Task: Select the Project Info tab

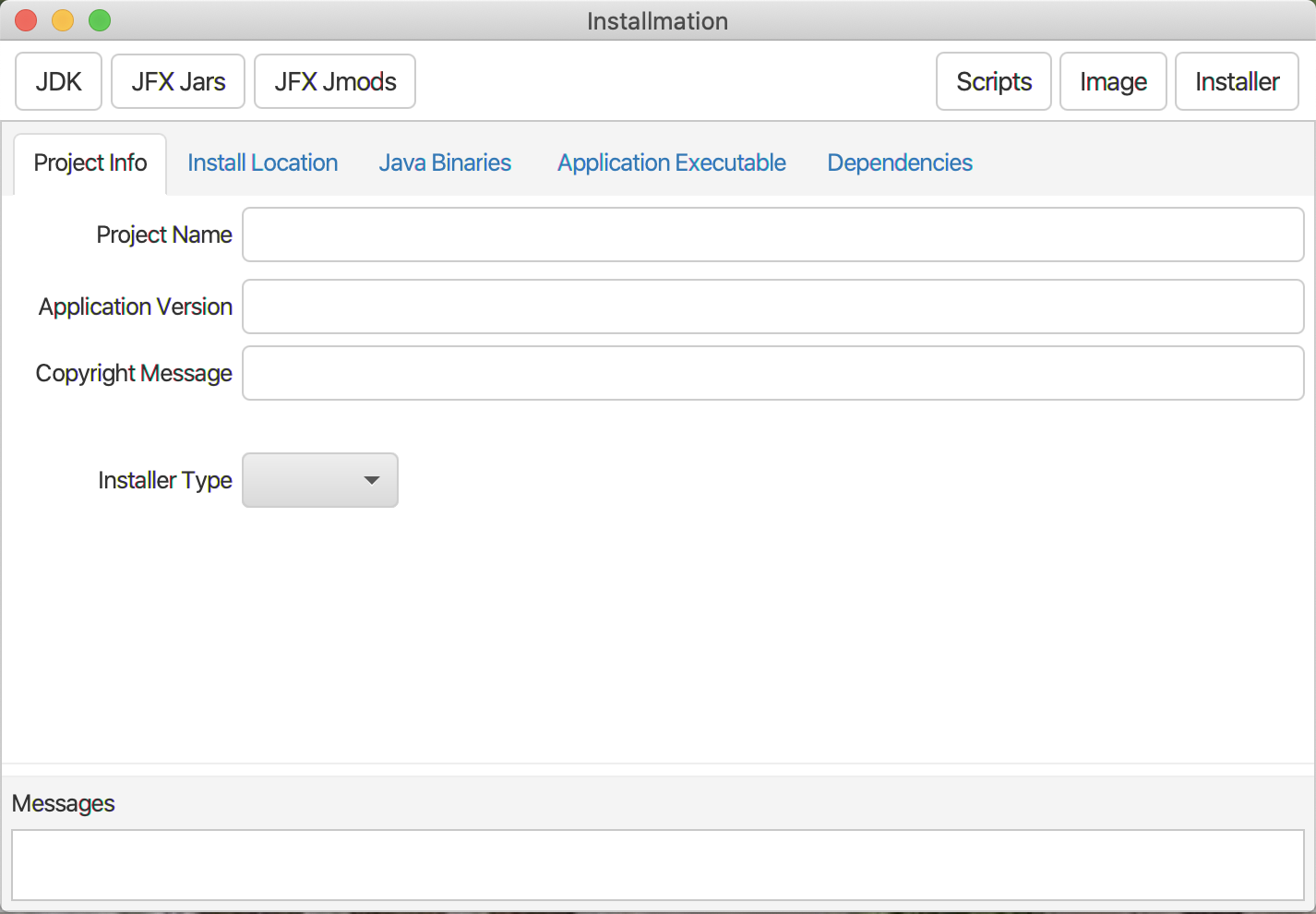Action: (90, 162)
